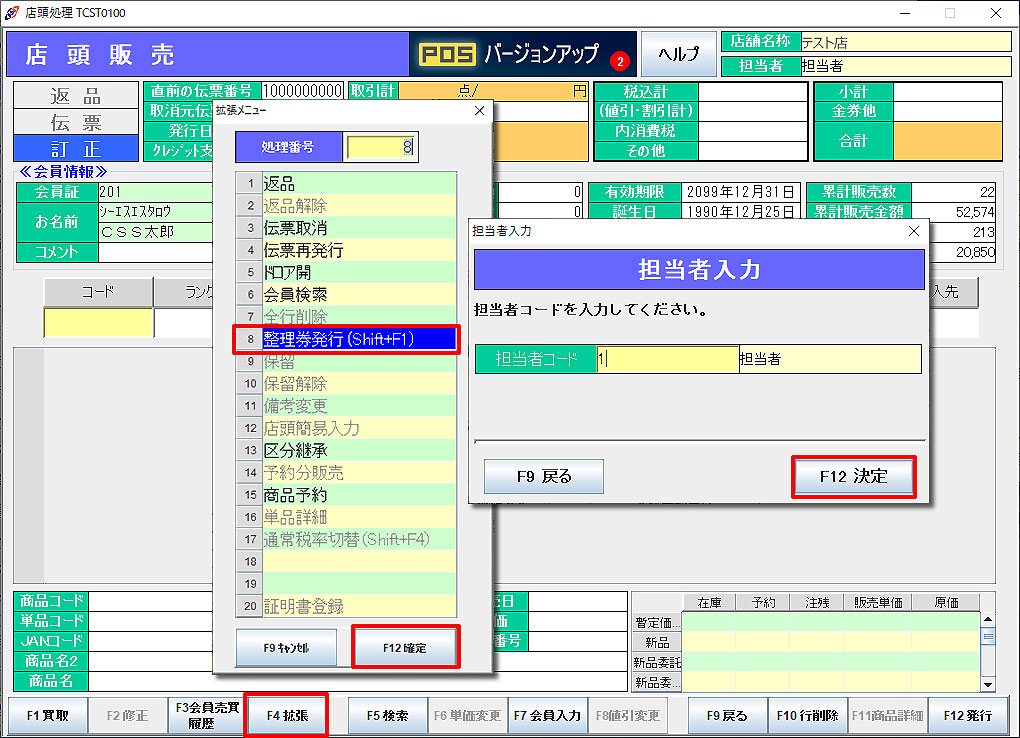Click the 担当者コード input field
The image size is (1020, 738).
click(667, 359)
